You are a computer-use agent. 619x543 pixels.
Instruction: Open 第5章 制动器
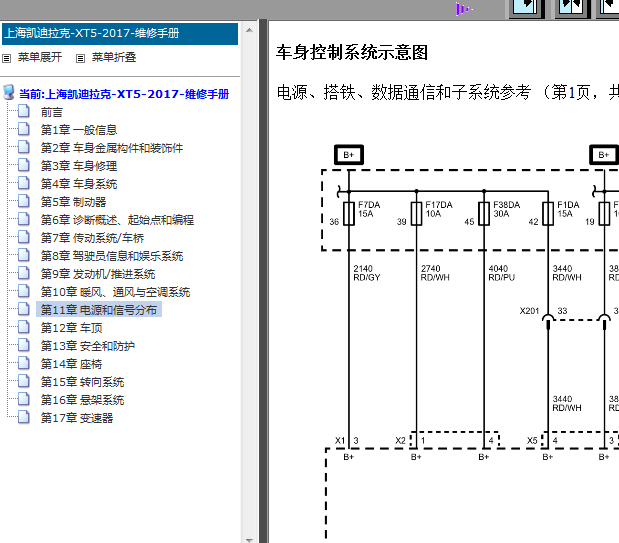(x=73, y=202)
